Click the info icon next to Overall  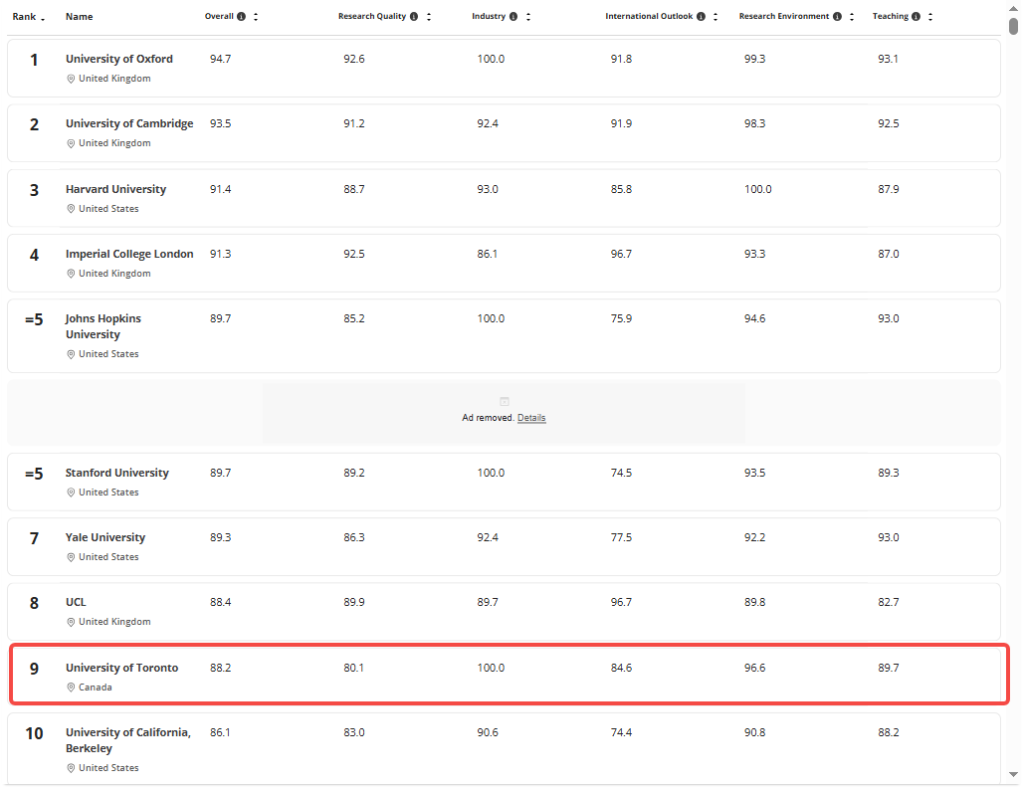pos(242,17)
